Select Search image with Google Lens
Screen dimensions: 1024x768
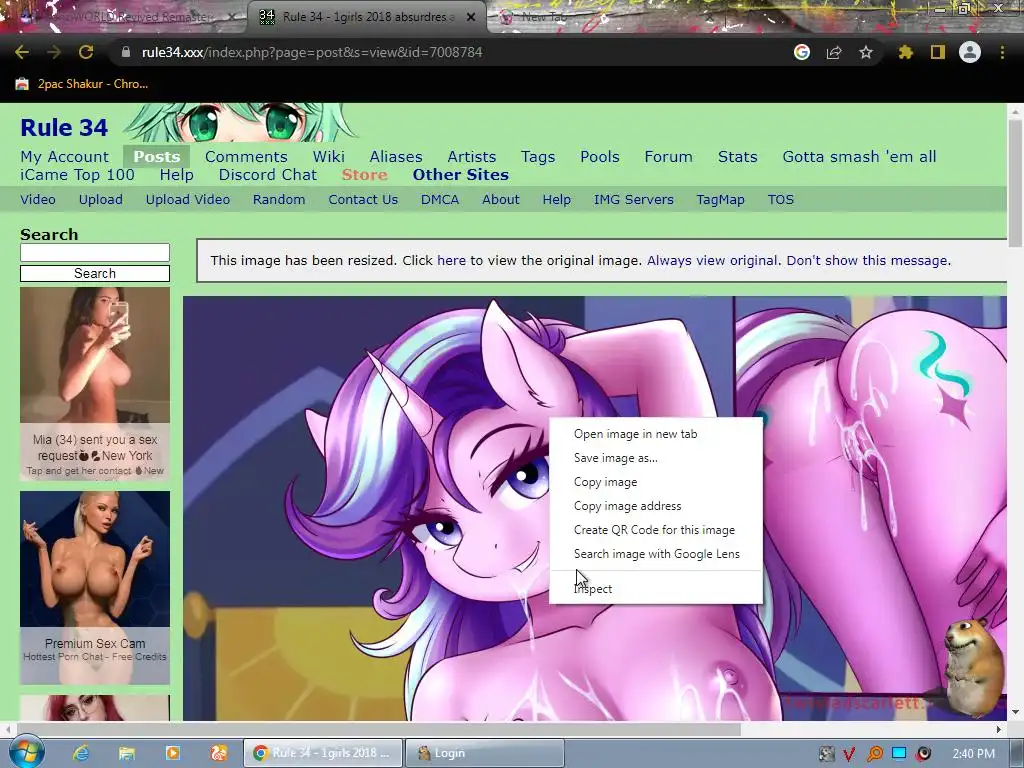coord(656,554)
